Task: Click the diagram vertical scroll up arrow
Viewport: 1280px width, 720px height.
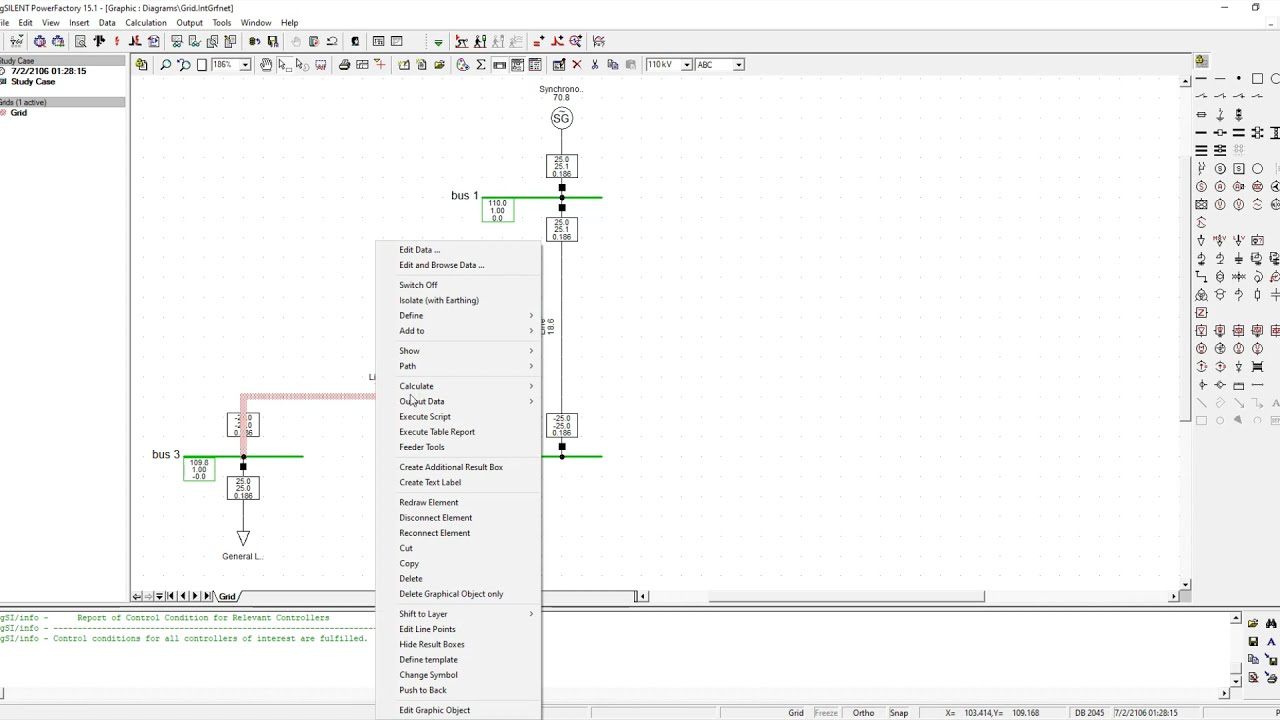Action: click(x=1186, y=82)
